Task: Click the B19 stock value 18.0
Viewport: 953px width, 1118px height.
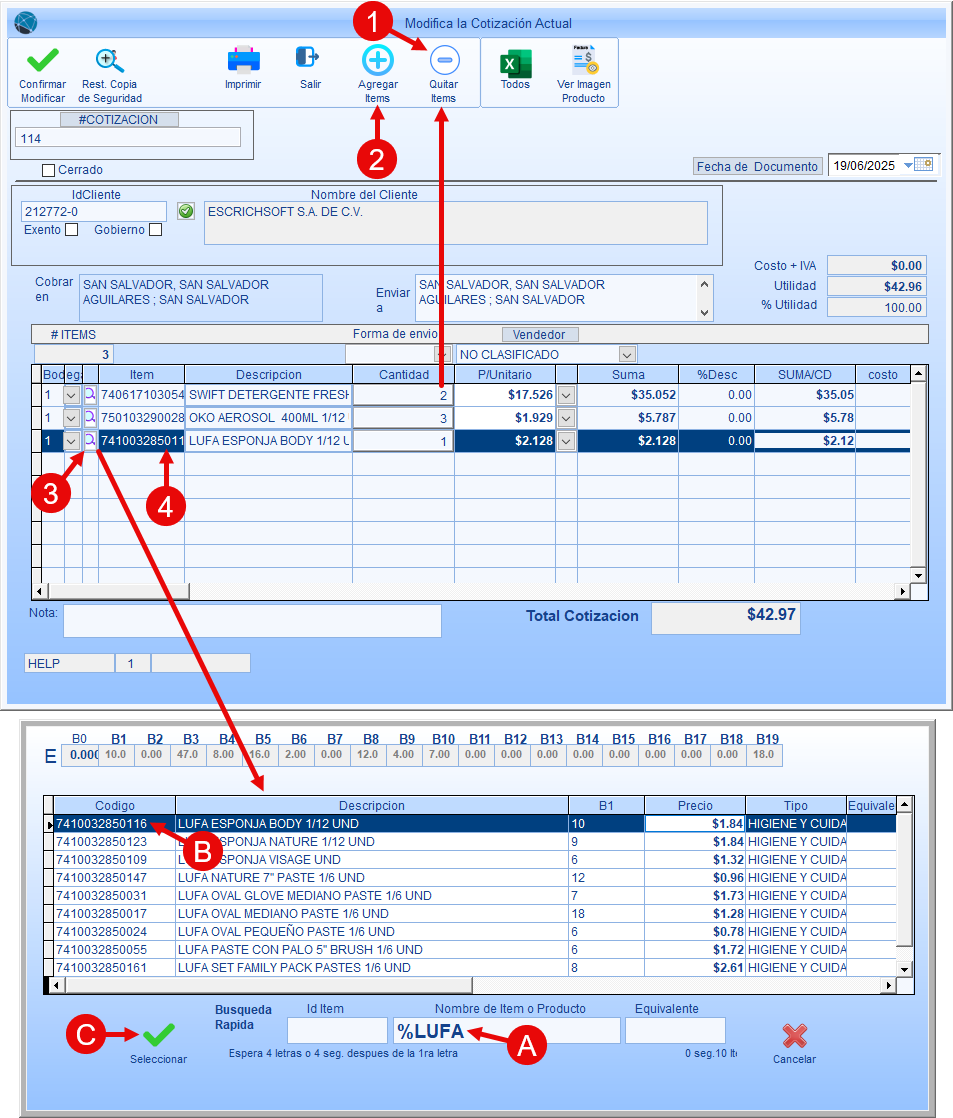Action: pyautogui.click(x=763, y=754)
